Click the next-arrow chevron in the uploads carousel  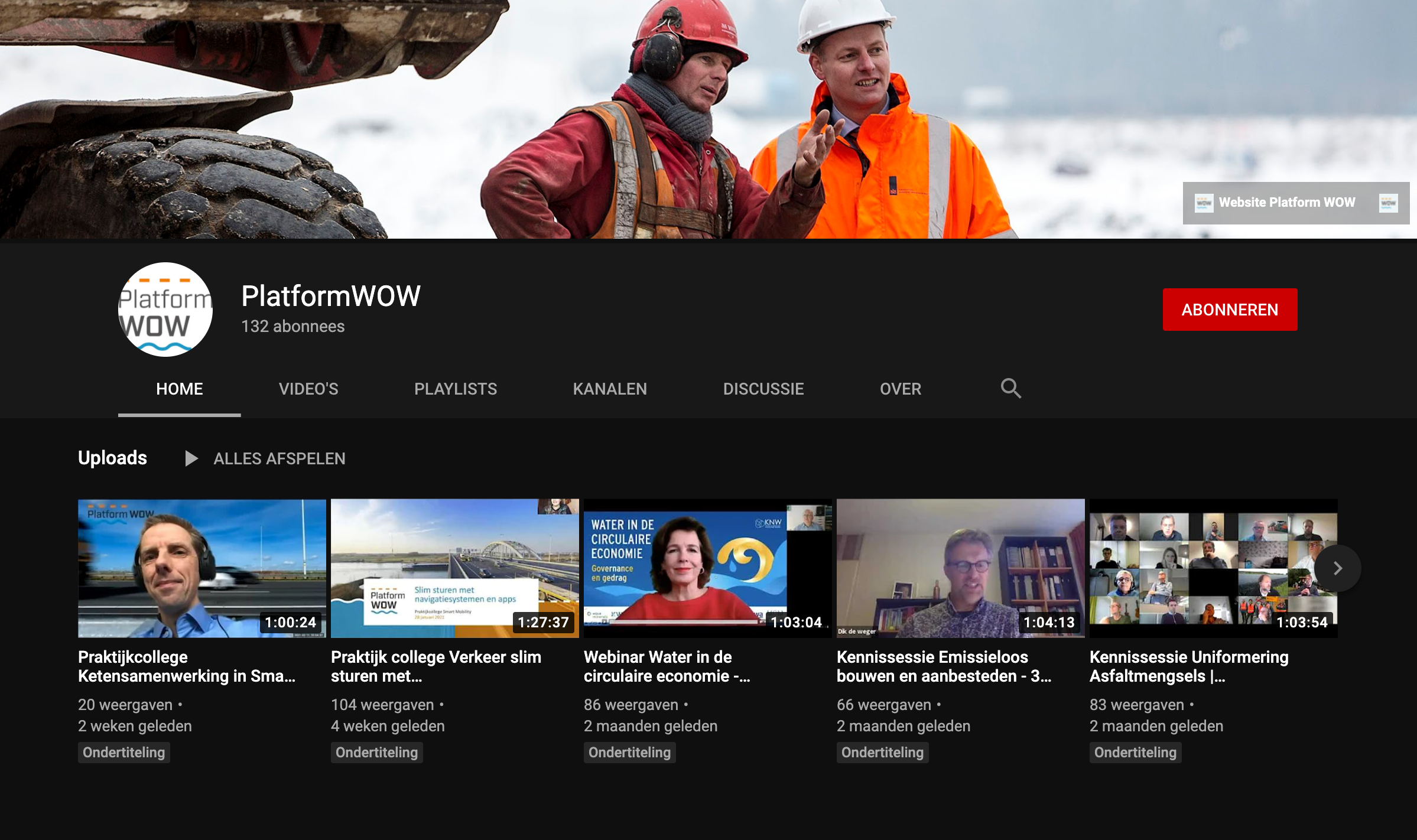click(1337, 568)
